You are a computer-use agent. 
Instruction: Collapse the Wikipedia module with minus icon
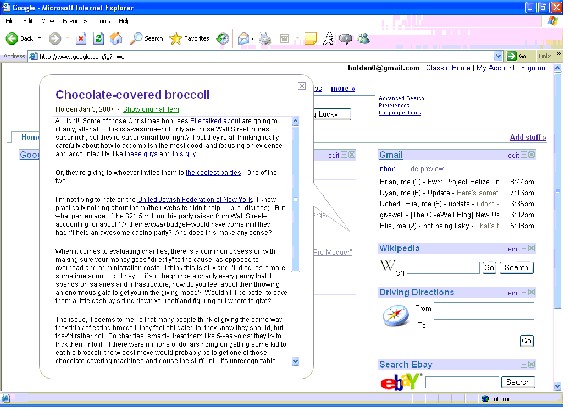[x=524, y=248]
